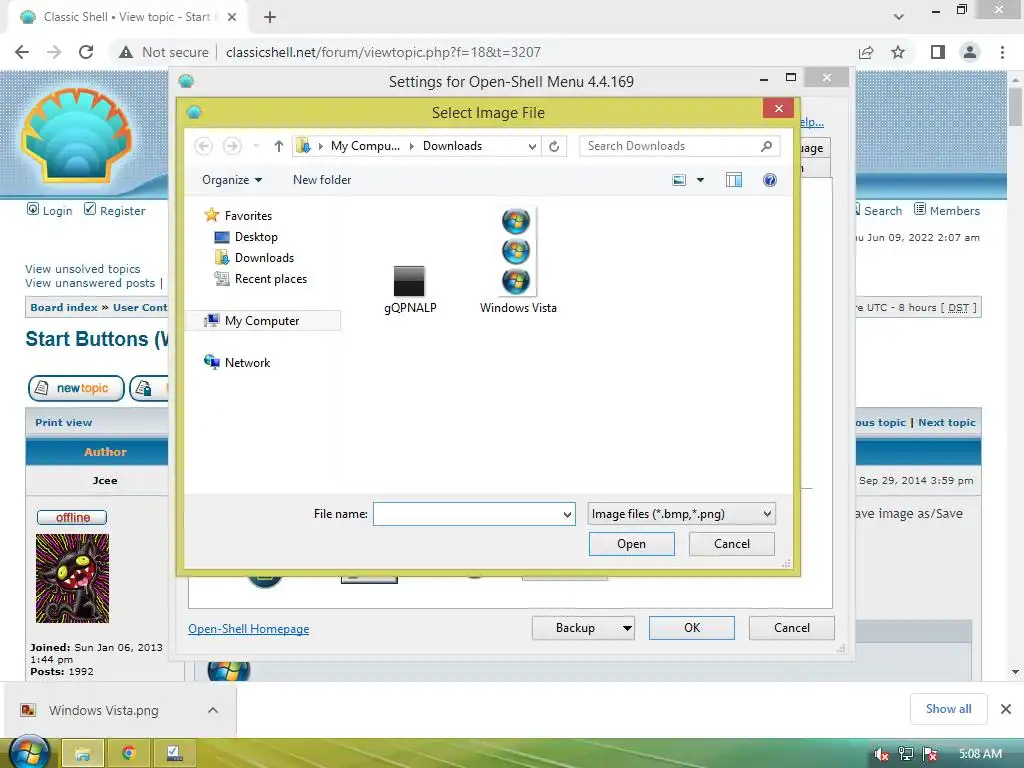The height and width of the screenshot is (768, 1024).
Task: Select My Computer in navigation pane
Action: click(x=262, y=321)
